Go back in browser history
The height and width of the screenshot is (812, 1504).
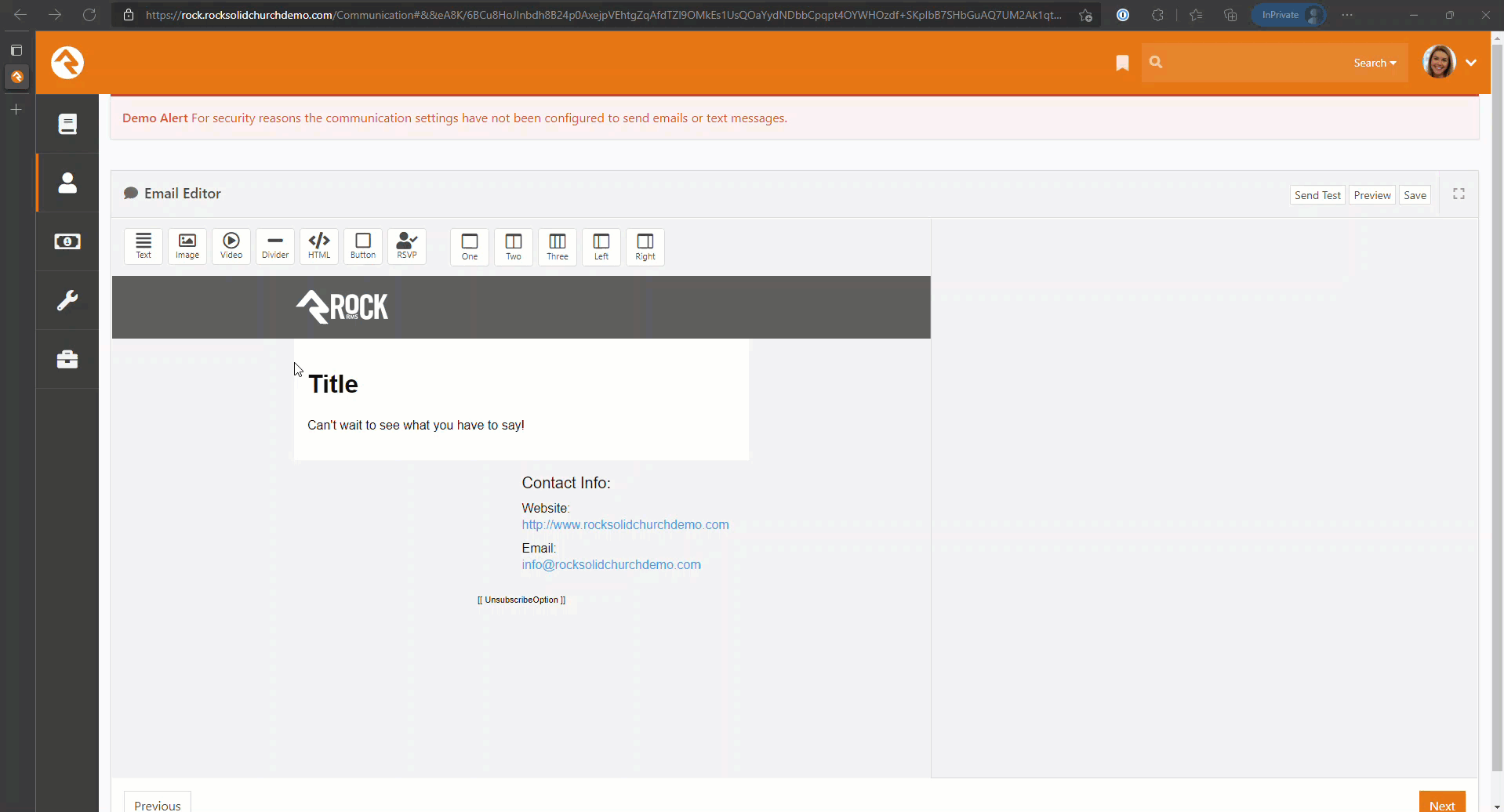(x=20, y=15)
